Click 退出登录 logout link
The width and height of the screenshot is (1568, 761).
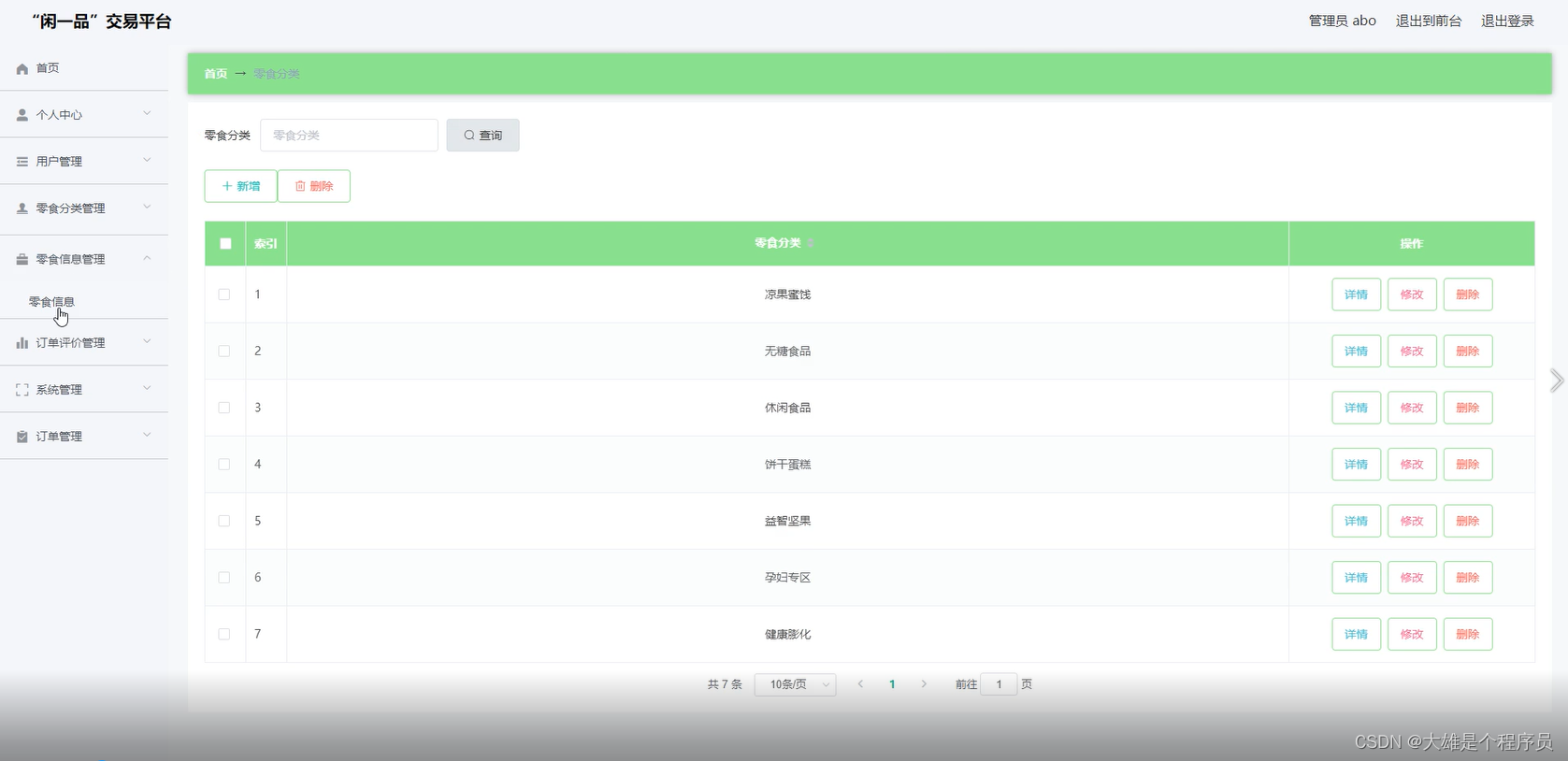pyautogui.click(x=1507, y=21)
